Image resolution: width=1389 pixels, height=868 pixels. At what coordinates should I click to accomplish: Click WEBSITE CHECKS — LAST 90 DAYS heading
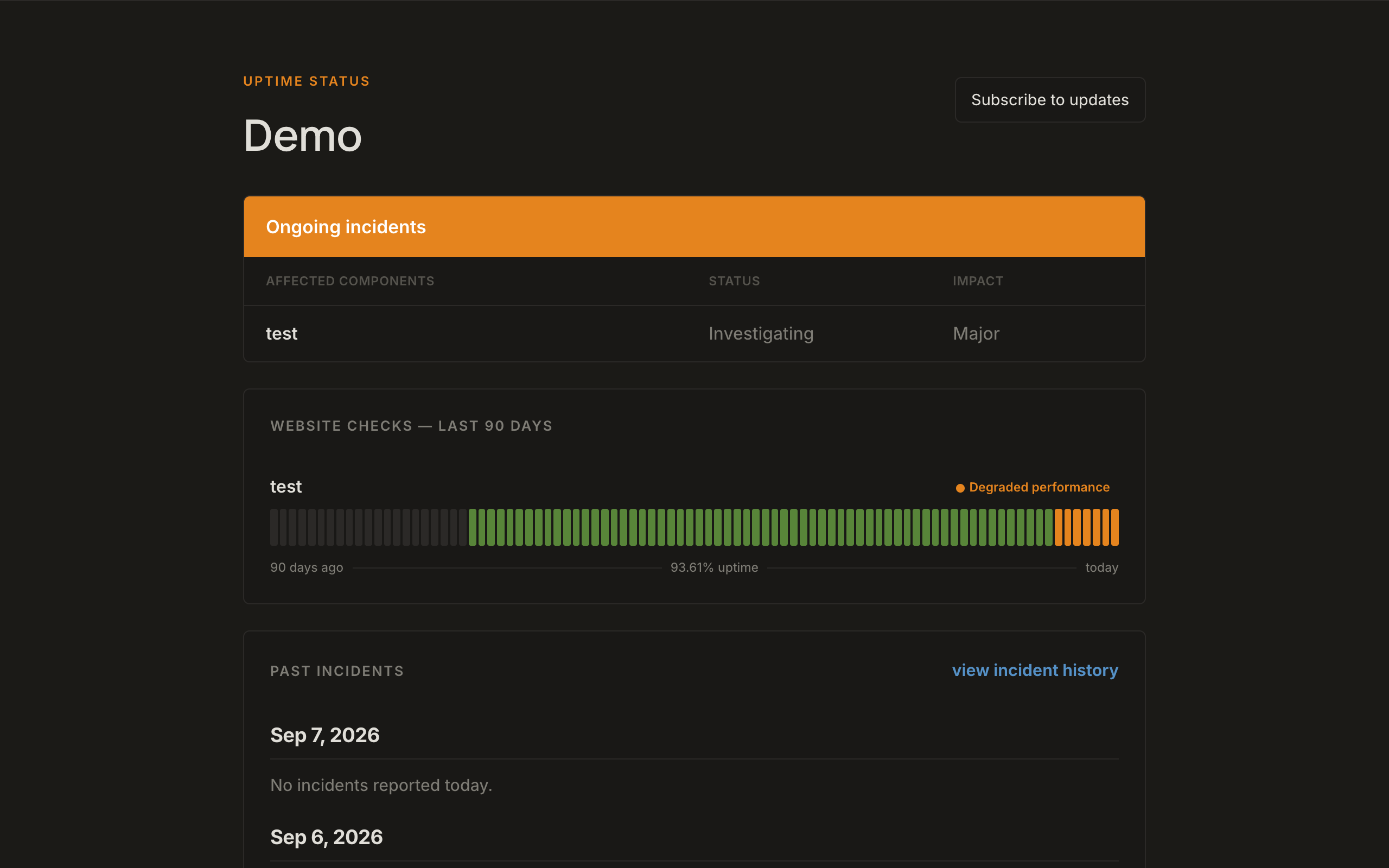coord(411,425)
